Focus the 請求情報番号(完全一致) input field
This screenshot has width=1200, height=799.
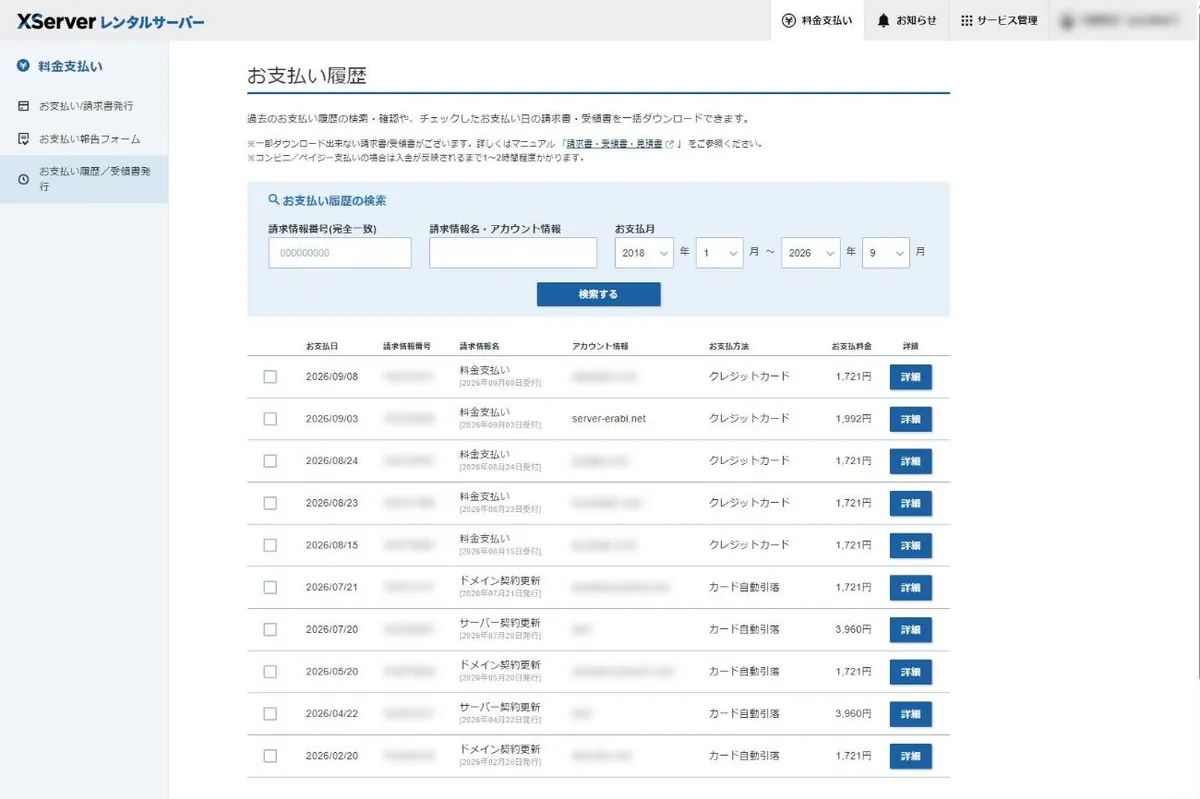tap(340, 253)
